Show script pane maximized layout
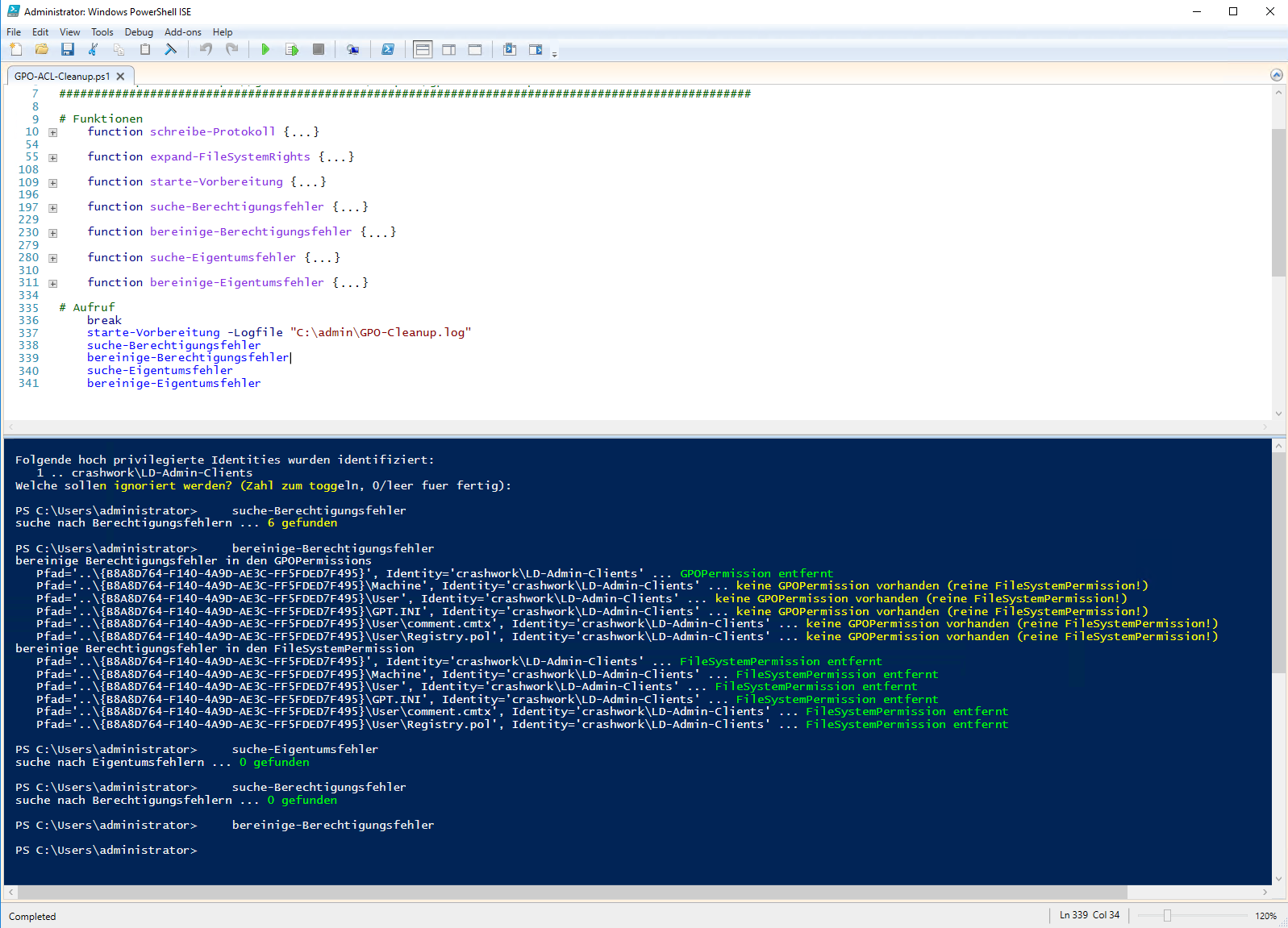The width and height of the screenshot is (1288, 928). (475, 50)
